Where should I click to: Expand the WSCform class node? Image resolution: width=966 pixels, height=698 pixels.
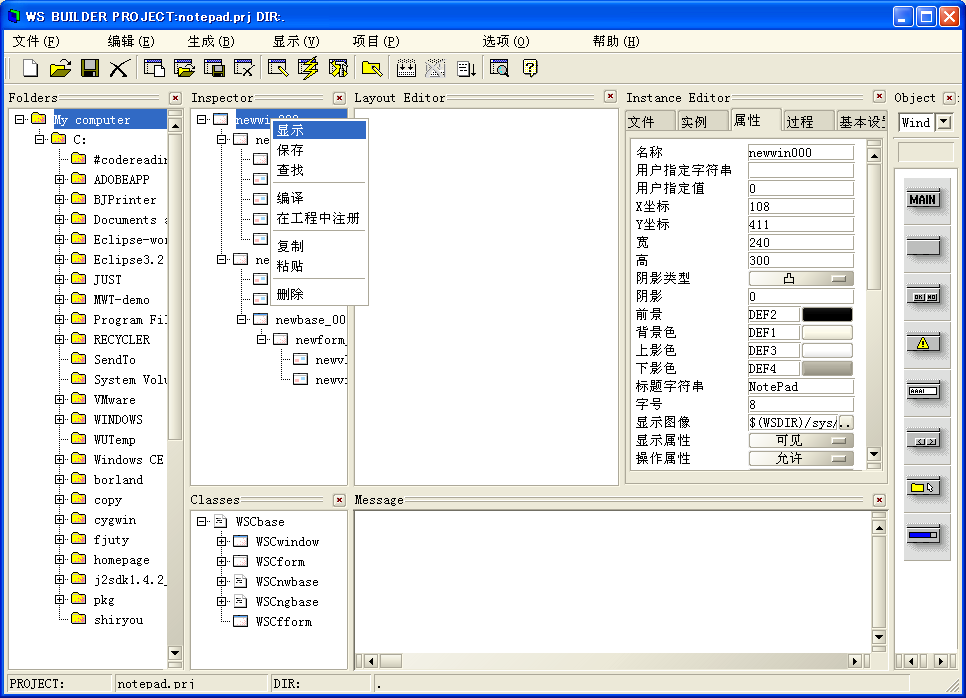(221, 562)
